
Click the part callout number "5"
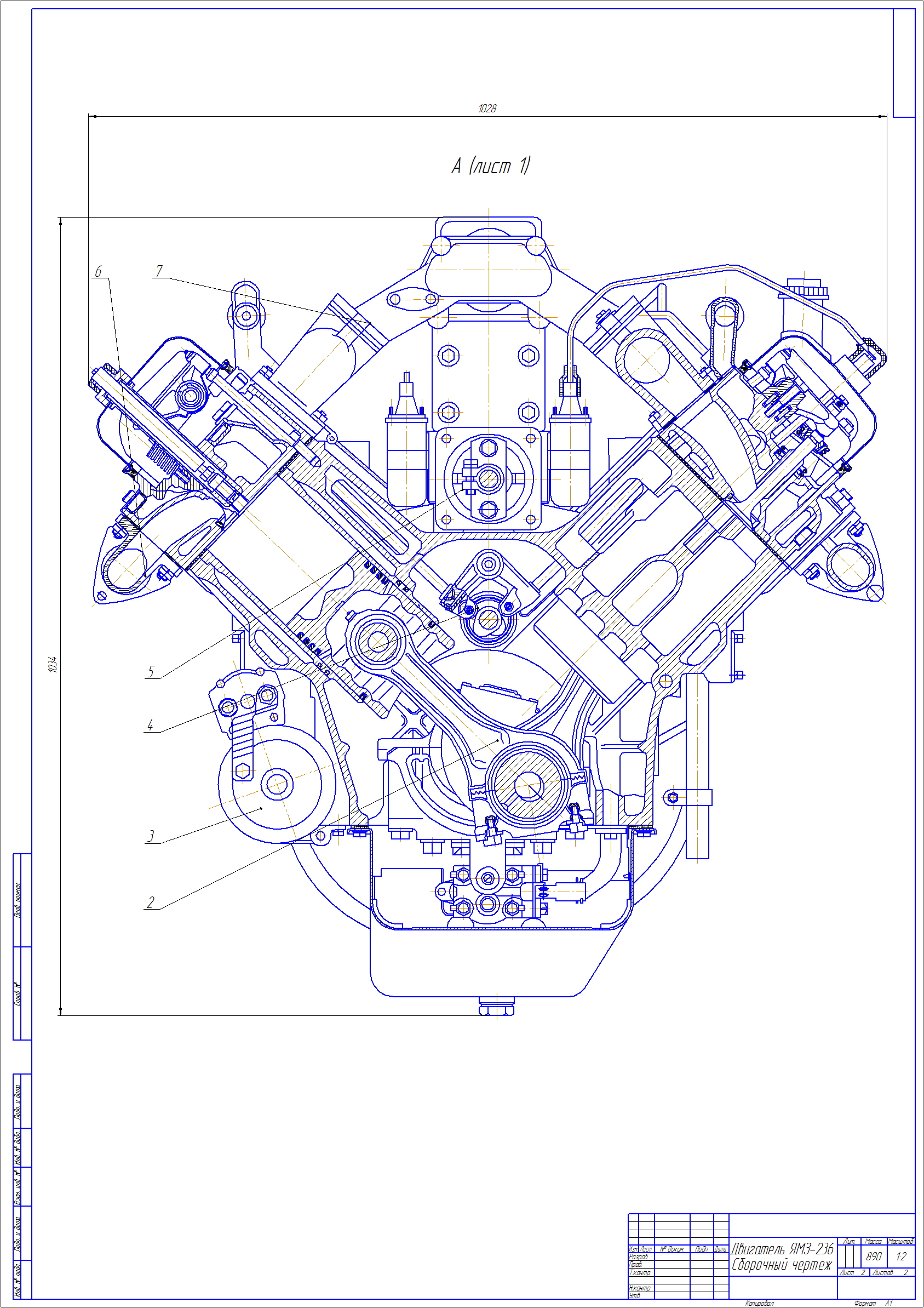151,672
